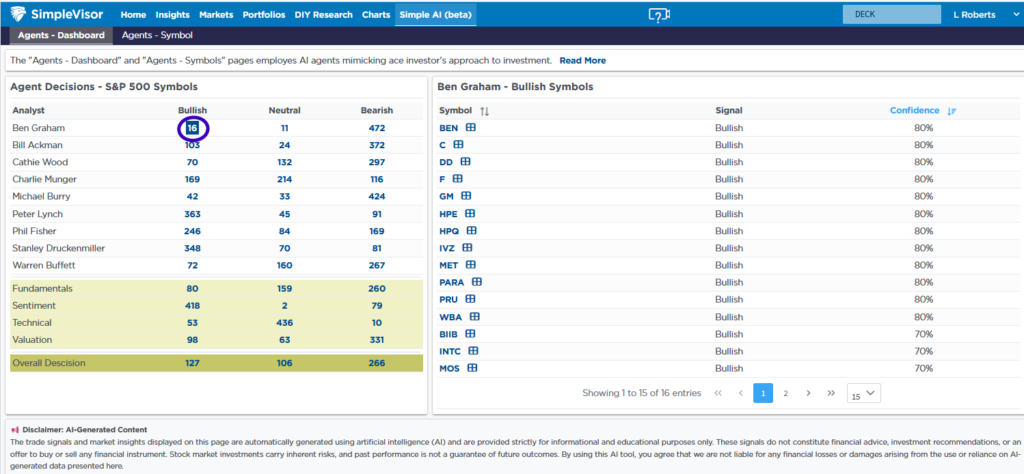This screenshot has height=474, width=1024.
Task: Click the DECK search input field
Action: pos(891,15)
